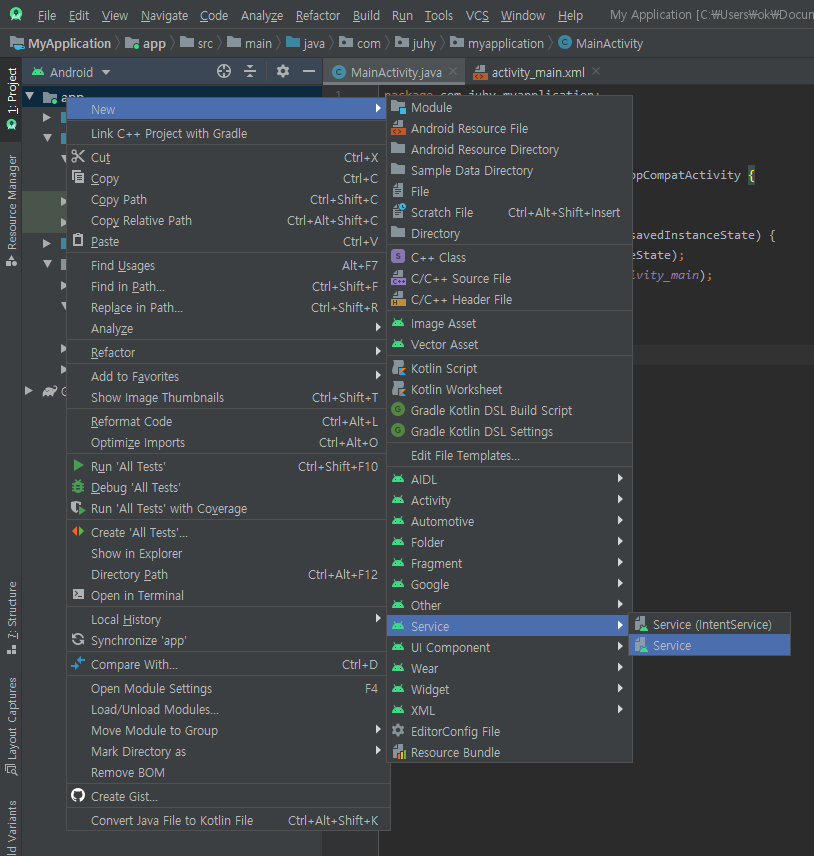Open Android view dropdown in Project panel
This screenshot has height=856, width=814.
coord(72,72)
